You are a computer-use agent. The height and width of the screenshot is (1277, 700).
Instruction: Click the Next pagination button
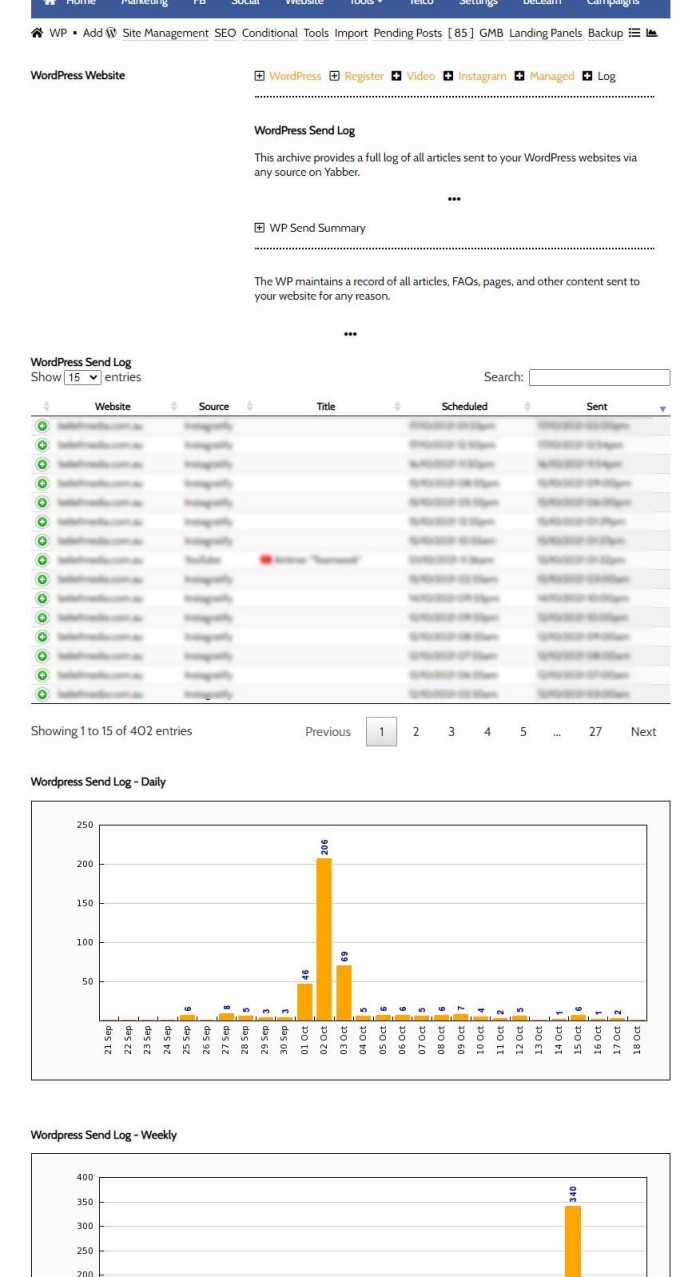643,732
